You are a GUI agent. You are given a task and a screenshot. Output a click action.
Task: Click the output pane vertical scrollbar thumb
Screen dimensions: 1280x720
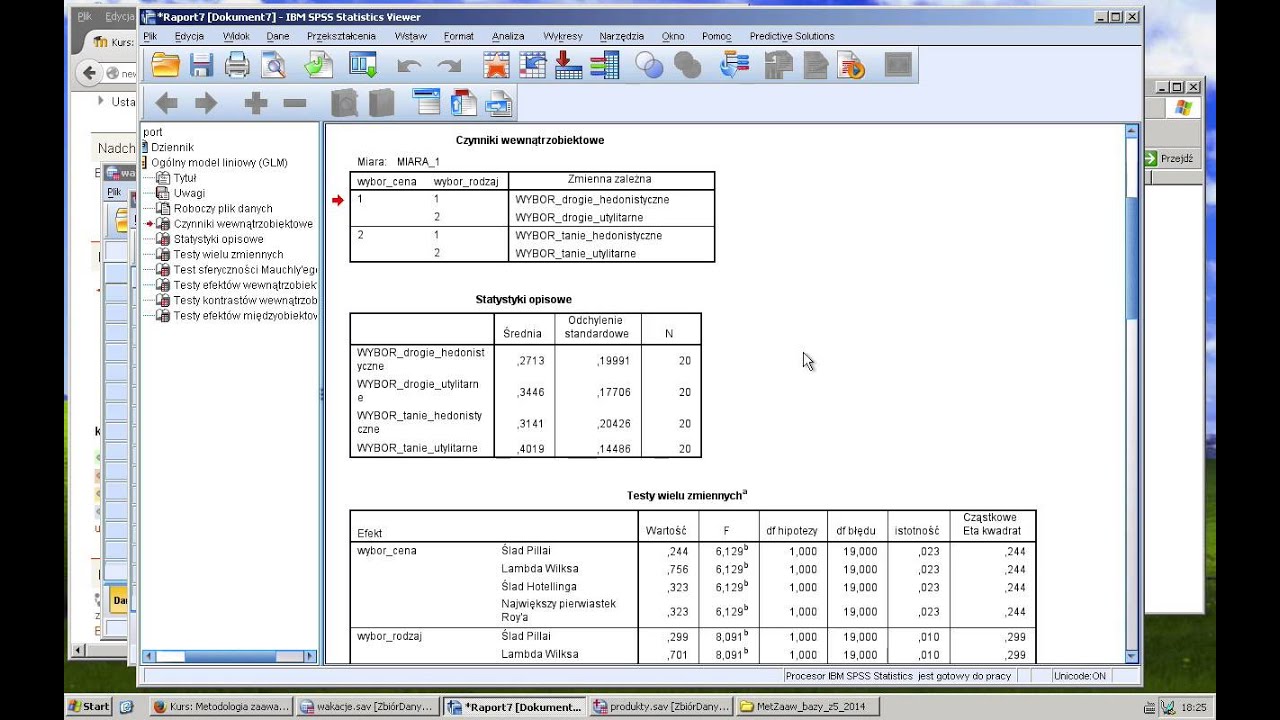(1132, 257)
